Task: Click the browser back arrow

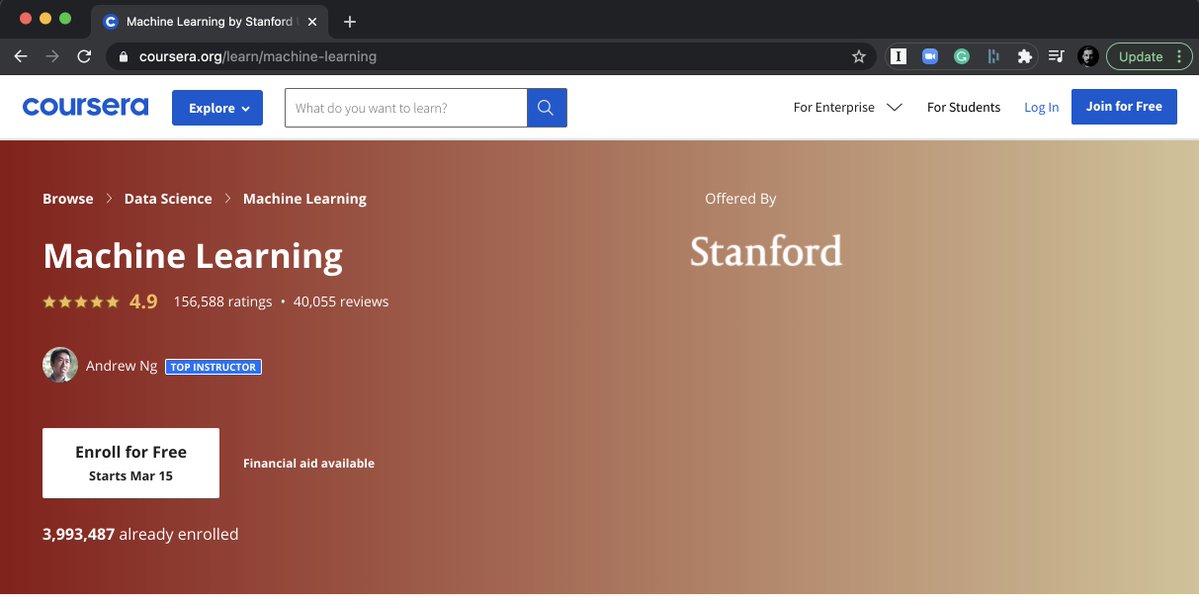Action: (x=20, y=56)
